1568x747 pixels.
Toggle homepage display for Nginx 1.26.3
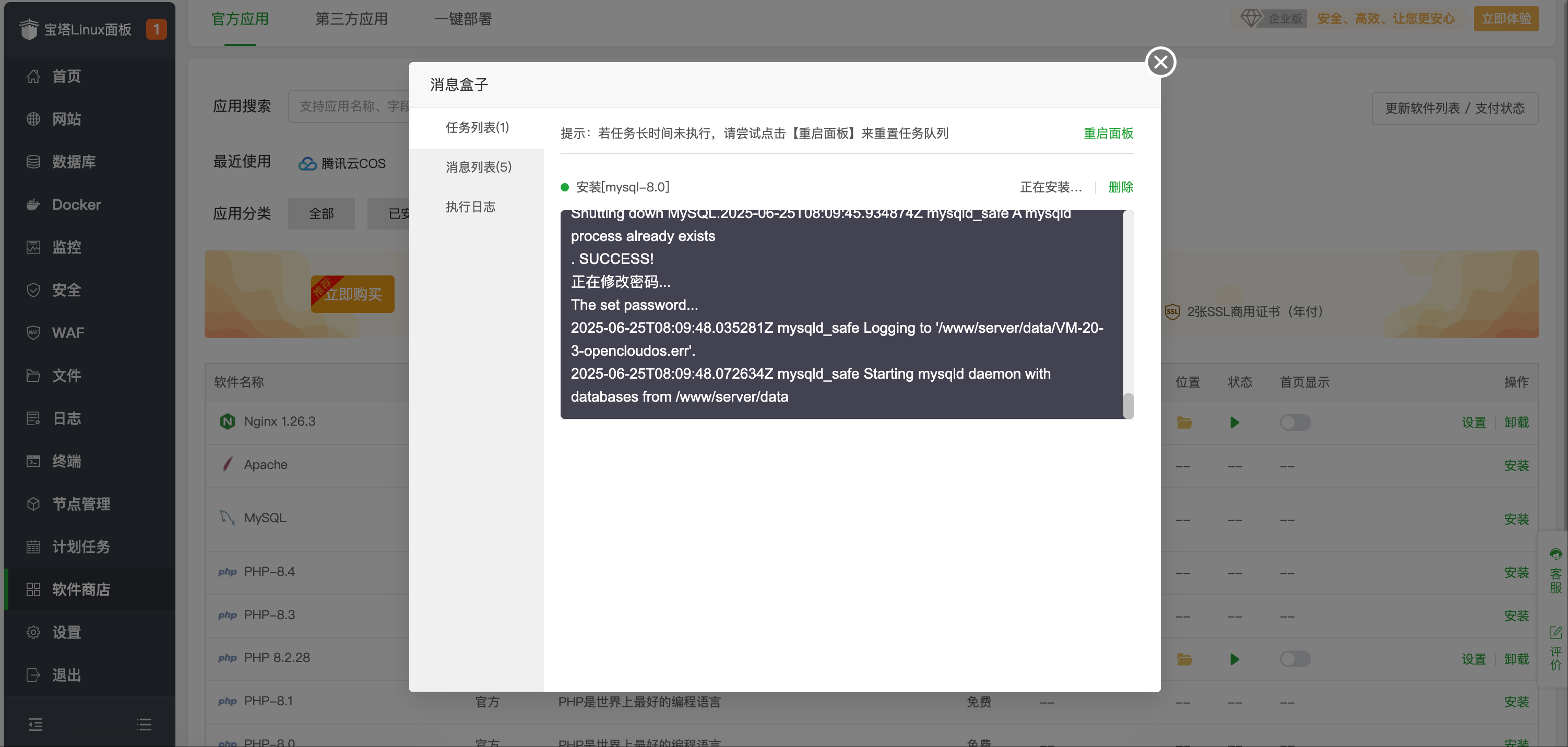point(1294,422)
